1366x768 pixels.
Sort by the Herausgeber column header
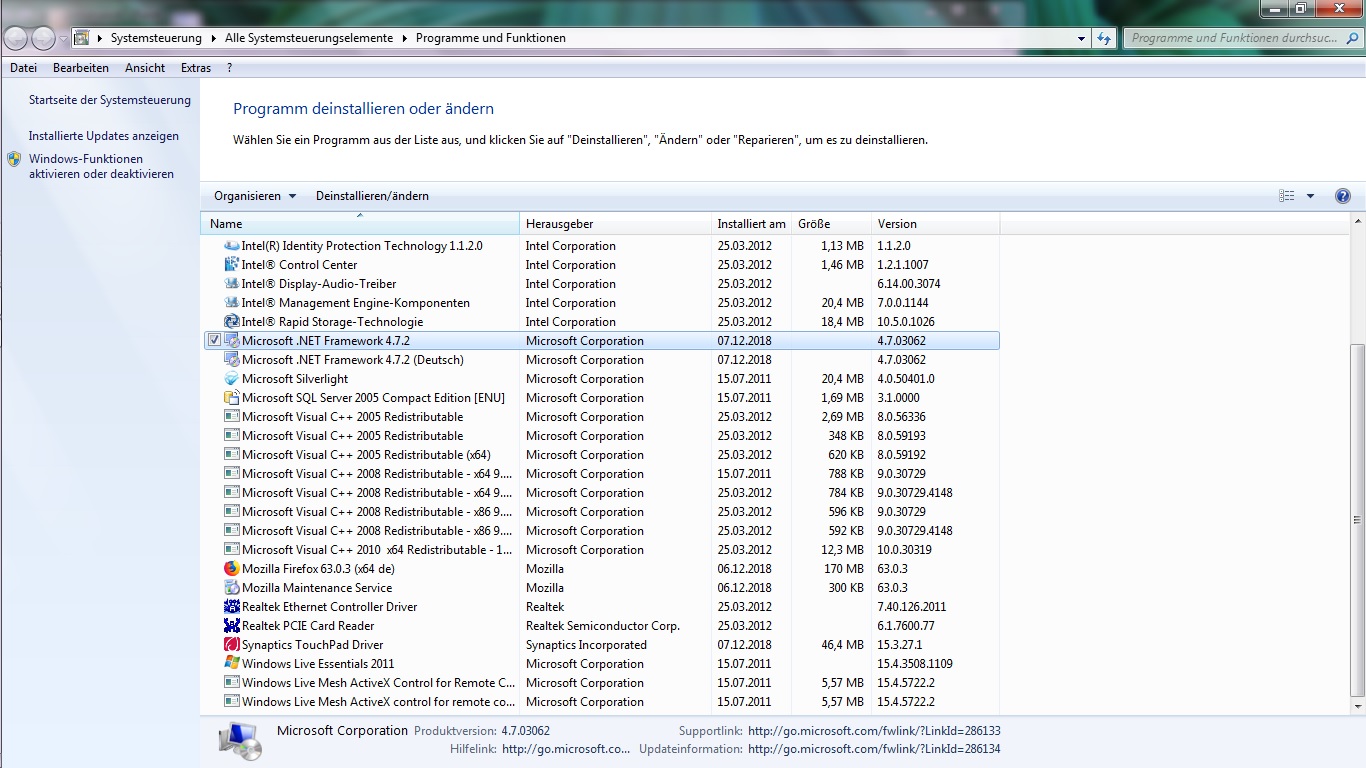pos(615,224)
